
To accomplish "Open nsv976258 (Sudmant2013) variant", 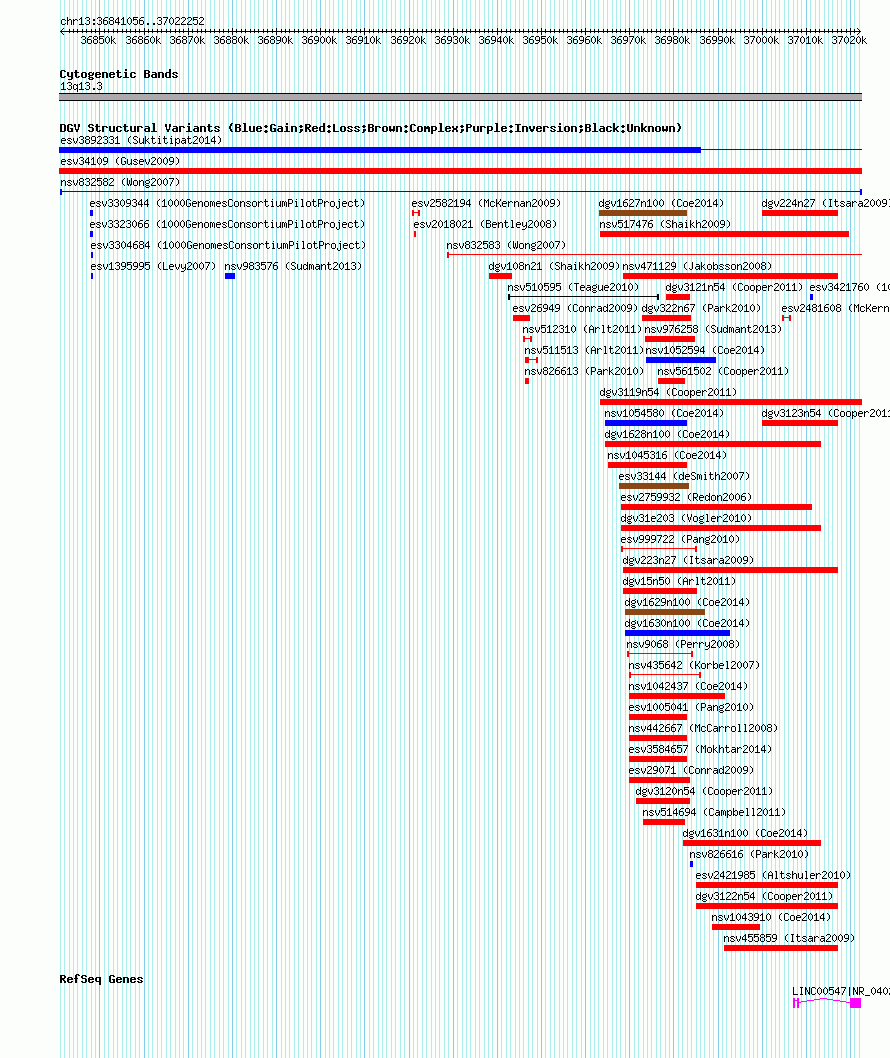I will point(713,329).
